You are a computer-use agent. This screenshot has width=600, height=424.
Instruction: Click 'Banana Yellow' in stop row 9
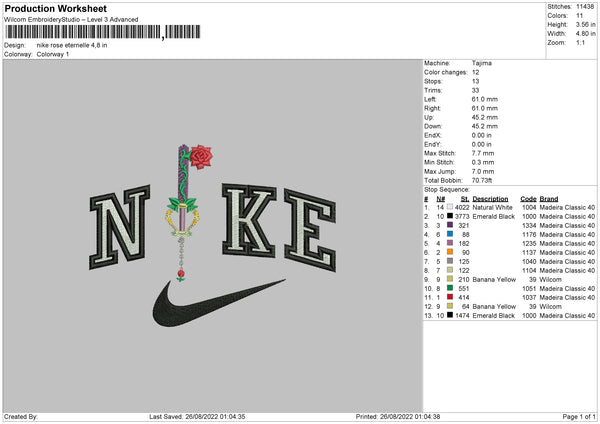pos(494,279)
